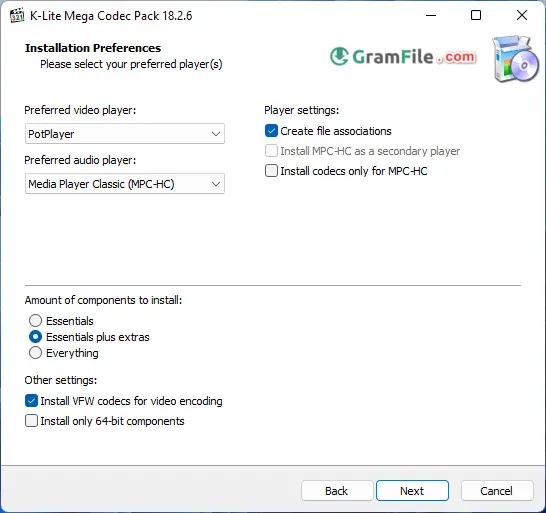Click the 'Player settings:' label
Viewport: 546px width, 513px height.
(x=302, y=110)
